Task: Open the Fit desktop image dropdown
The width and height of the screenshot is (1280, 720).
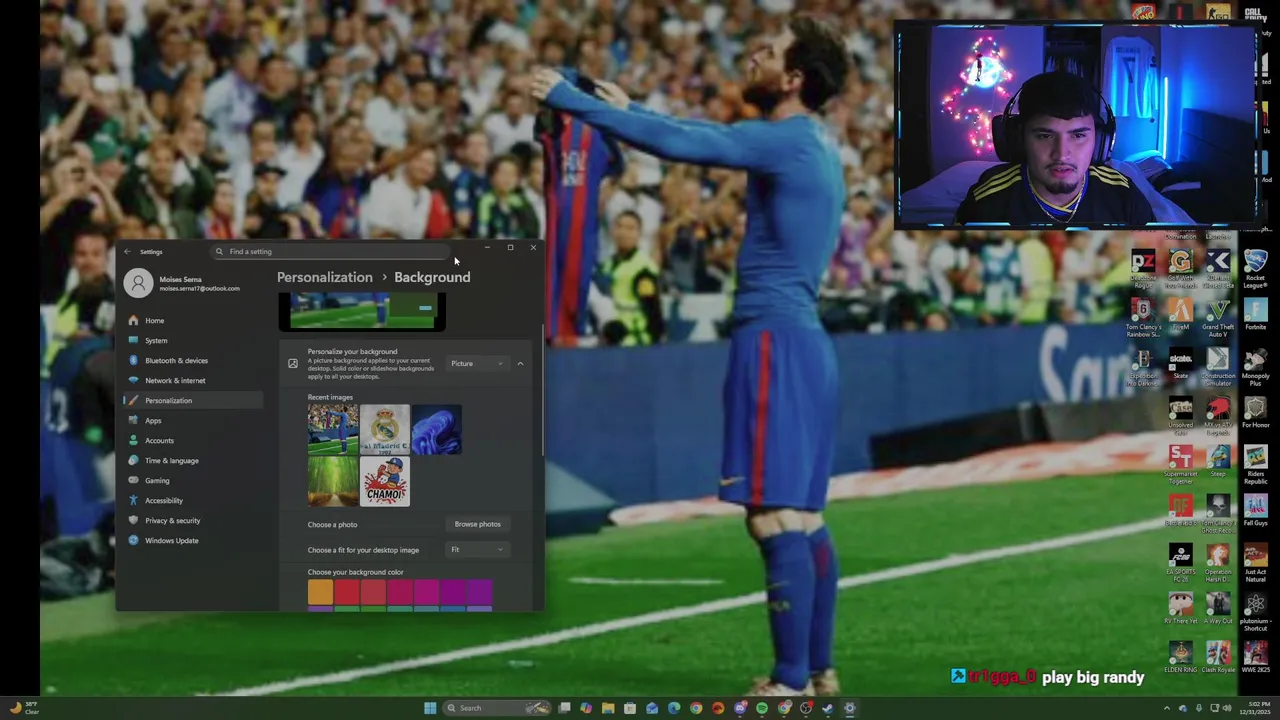Action: coord(478,549)
